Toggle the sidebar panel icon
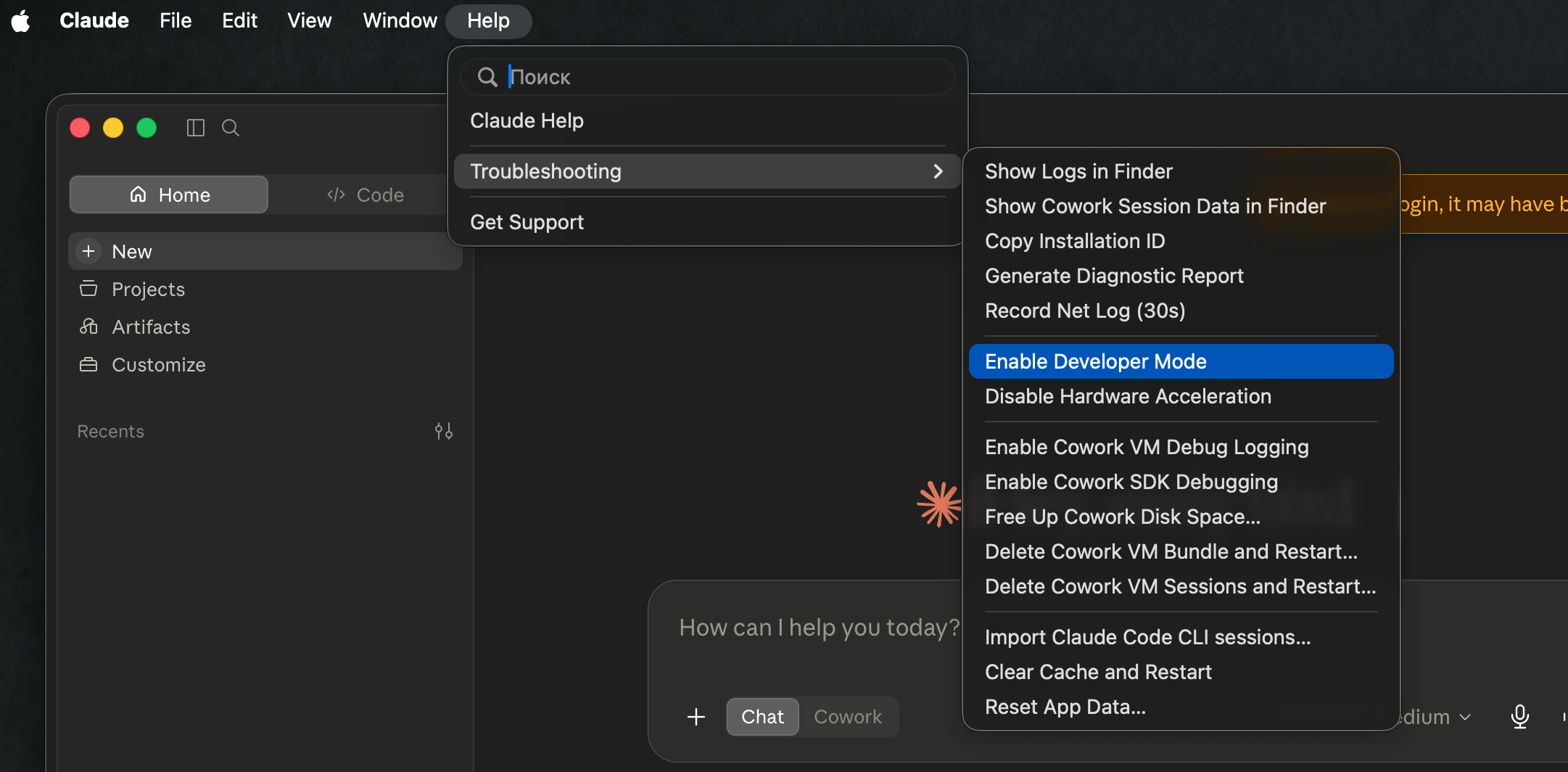1568x772 pixels. [196, 128]
